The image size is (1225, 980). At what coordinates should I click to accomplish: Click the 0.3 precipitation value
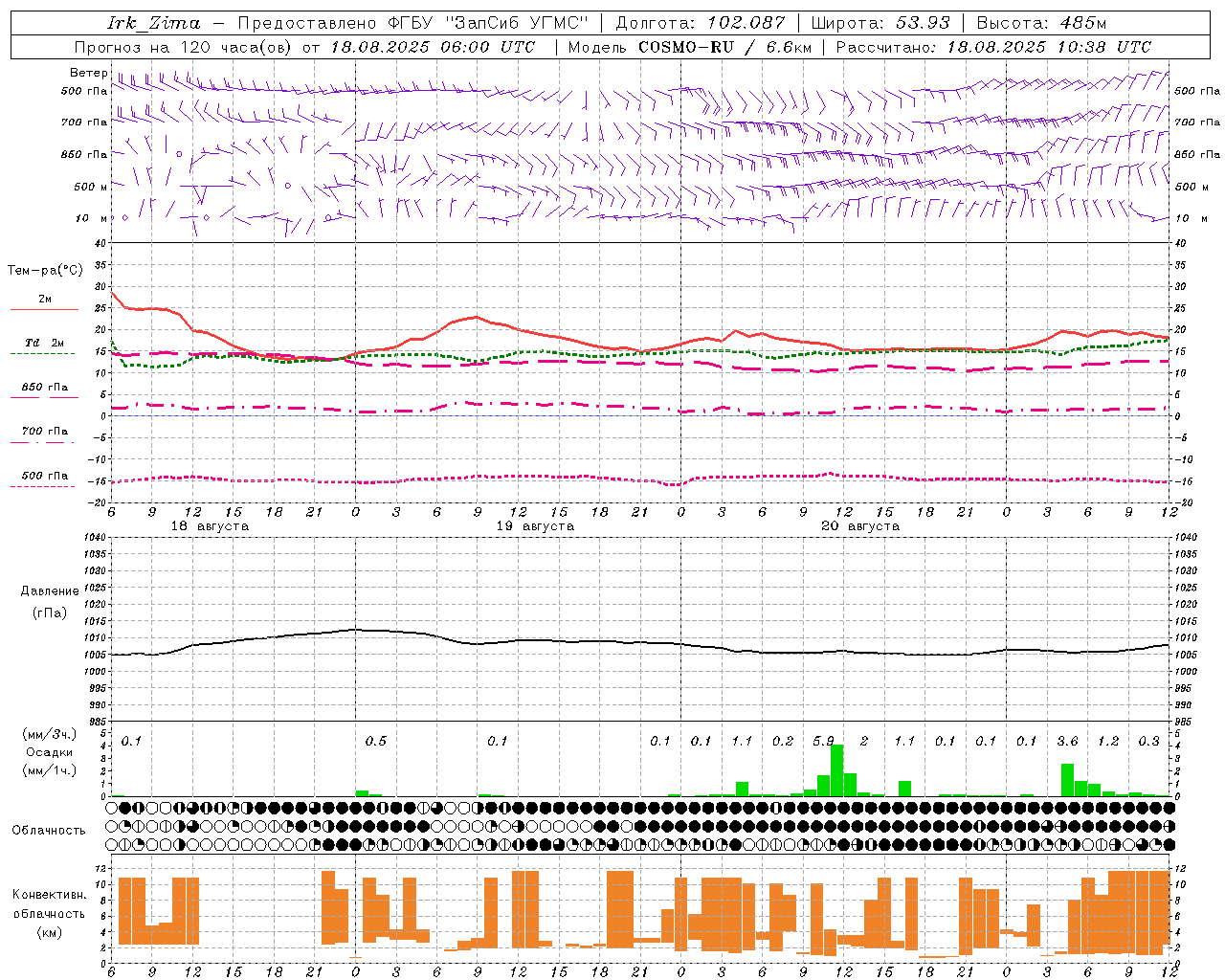click(x=1148, y=742)
